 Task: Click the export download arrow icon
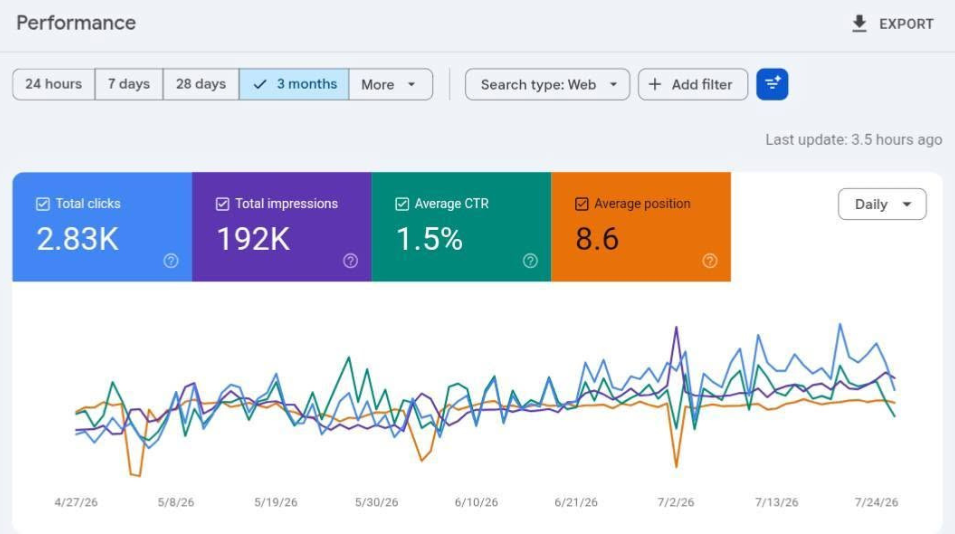[859, 24]
